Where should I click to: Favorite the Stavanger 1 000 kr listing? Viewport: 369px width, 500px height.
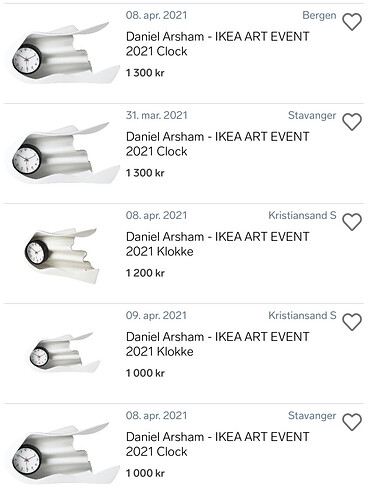click(x=352, y=422)
